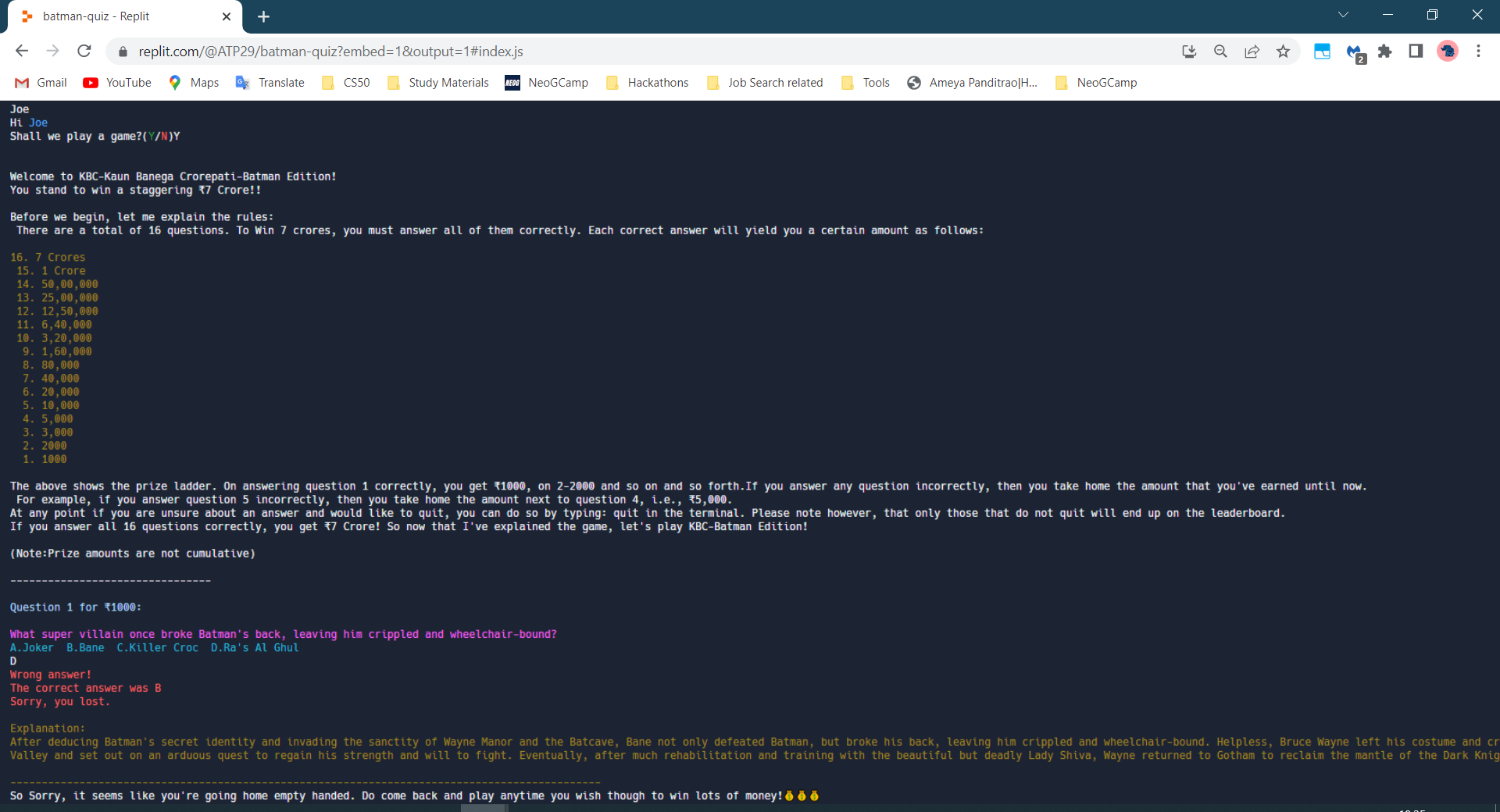Click the 'B.Bane' answer option
1500x812 pixels.
(85, 648)
